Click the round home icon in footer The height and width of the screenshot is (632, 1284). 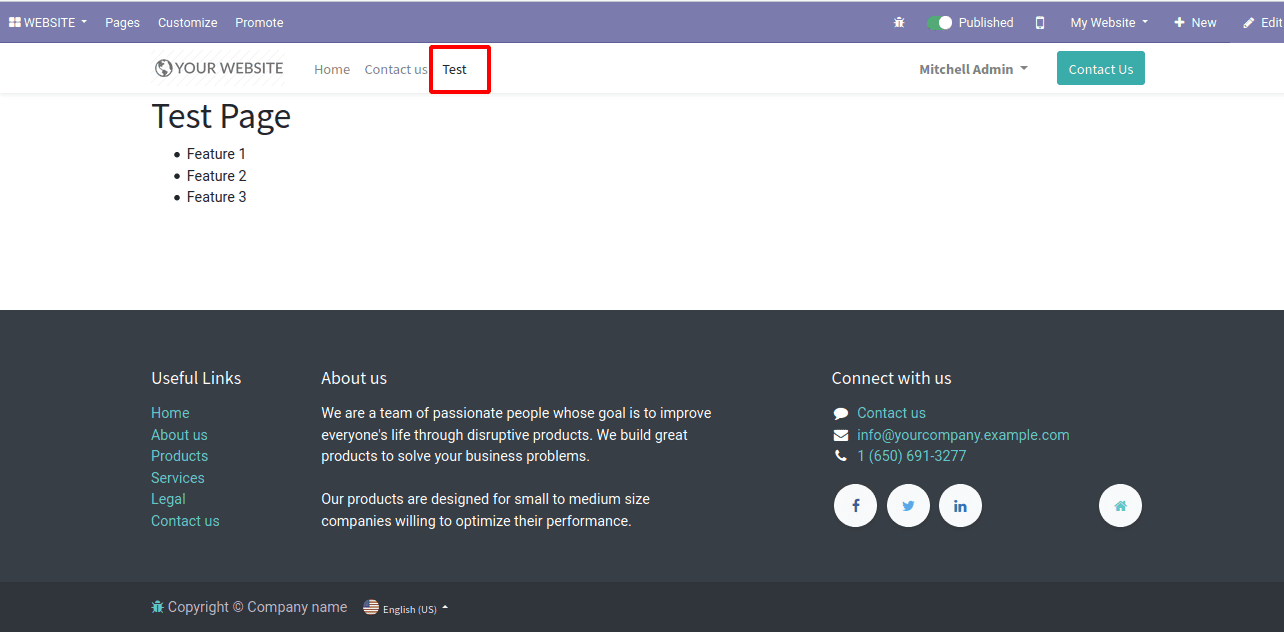tap(1120, 506)
